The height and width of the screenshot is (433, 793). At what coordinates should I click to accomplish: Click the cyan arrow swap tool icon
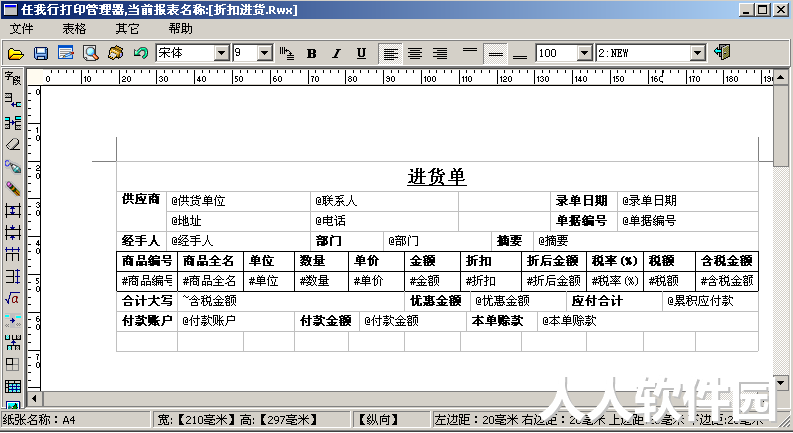pos(13,320)
